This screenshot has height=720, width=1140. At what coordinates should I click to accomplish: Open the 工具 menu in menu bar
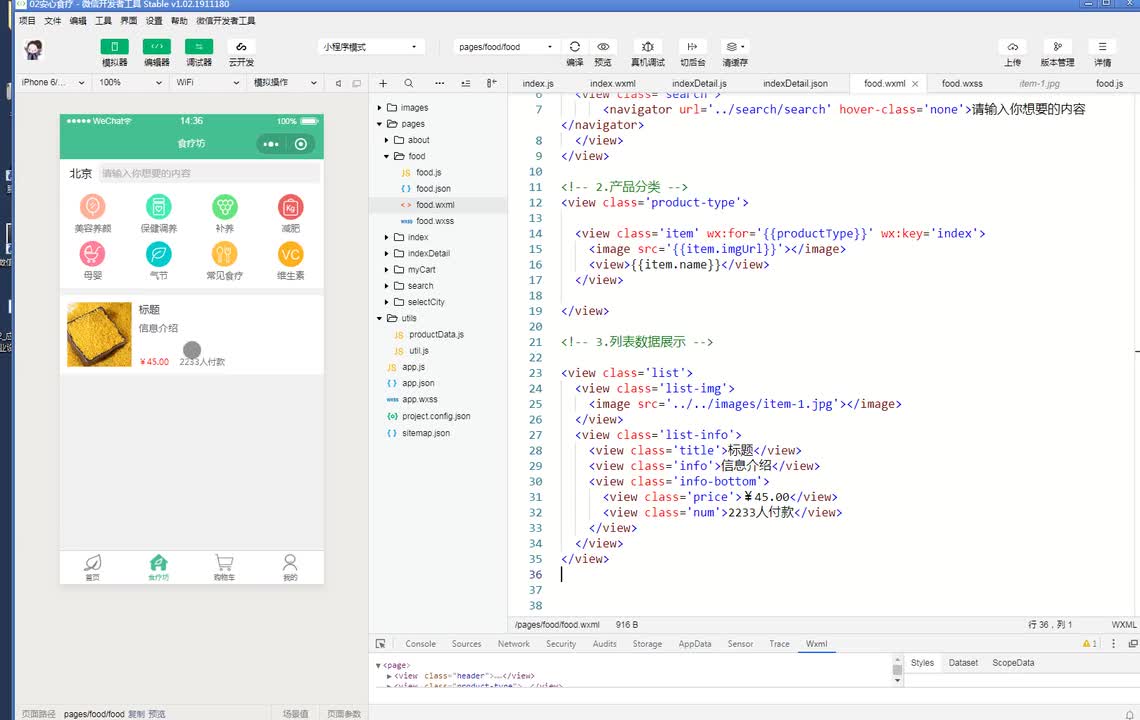(x=103, y=20)
